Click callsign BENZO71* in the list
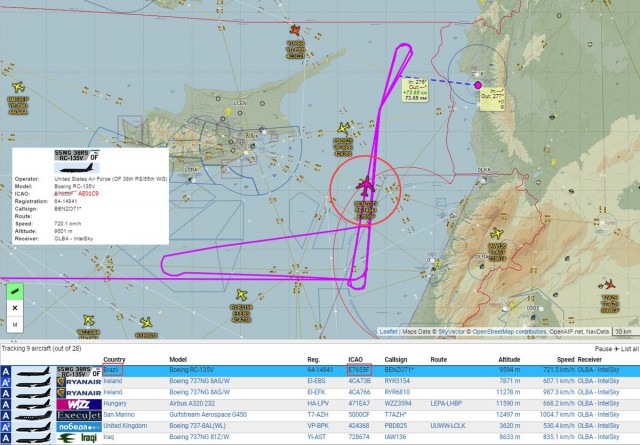 (399, 370)
